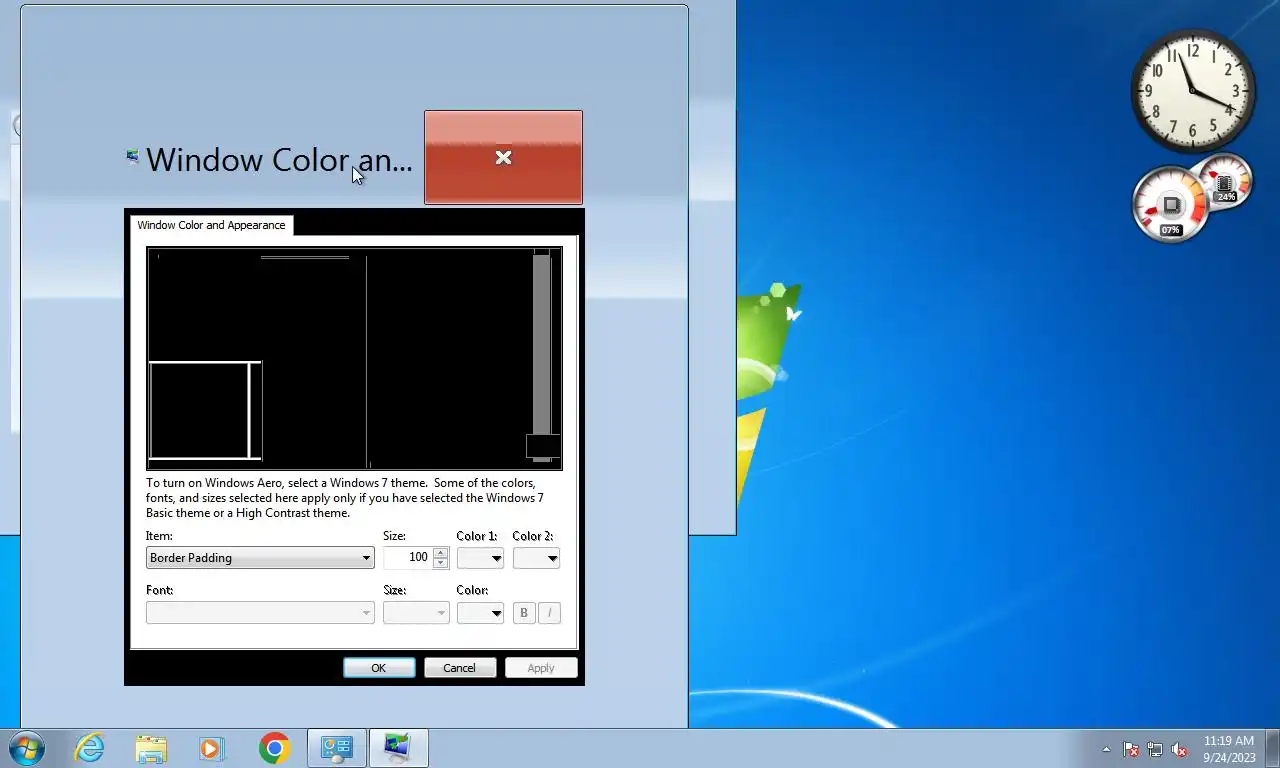Click the Cancel button
This screenshot has width=1280, height=768.
coord(460,668)
